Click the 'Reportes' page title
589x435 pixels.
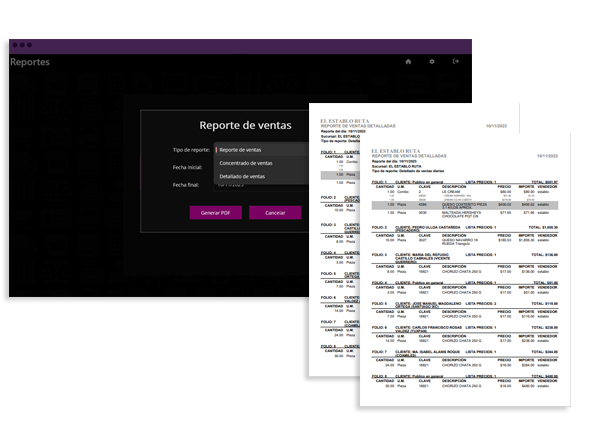(x=30, y=62)
